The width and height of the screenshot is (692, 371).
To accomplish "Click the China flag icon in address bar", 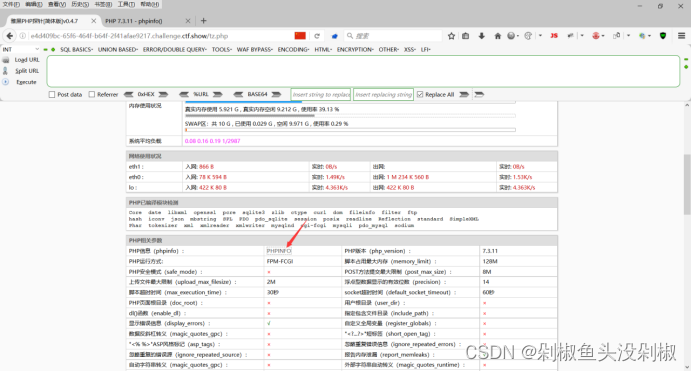I will click(x=300, y=36).
